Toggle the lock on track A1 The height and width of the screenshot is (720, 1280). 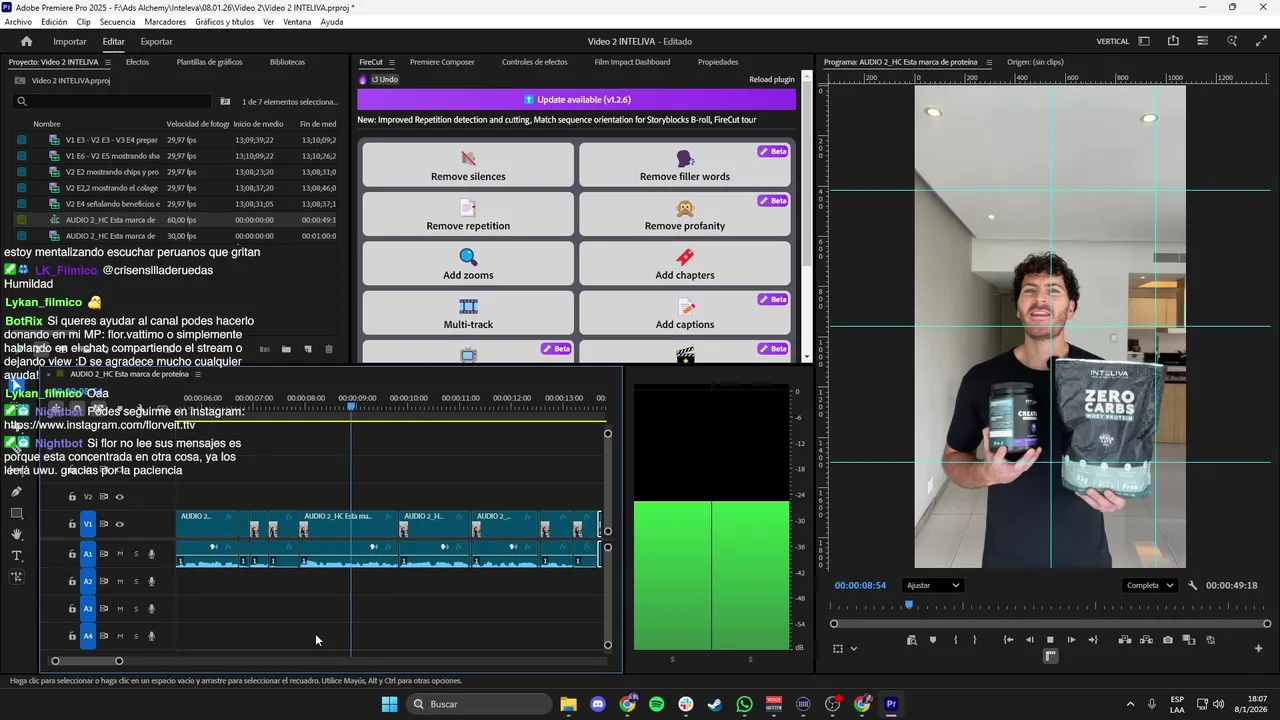pos(72,554)
